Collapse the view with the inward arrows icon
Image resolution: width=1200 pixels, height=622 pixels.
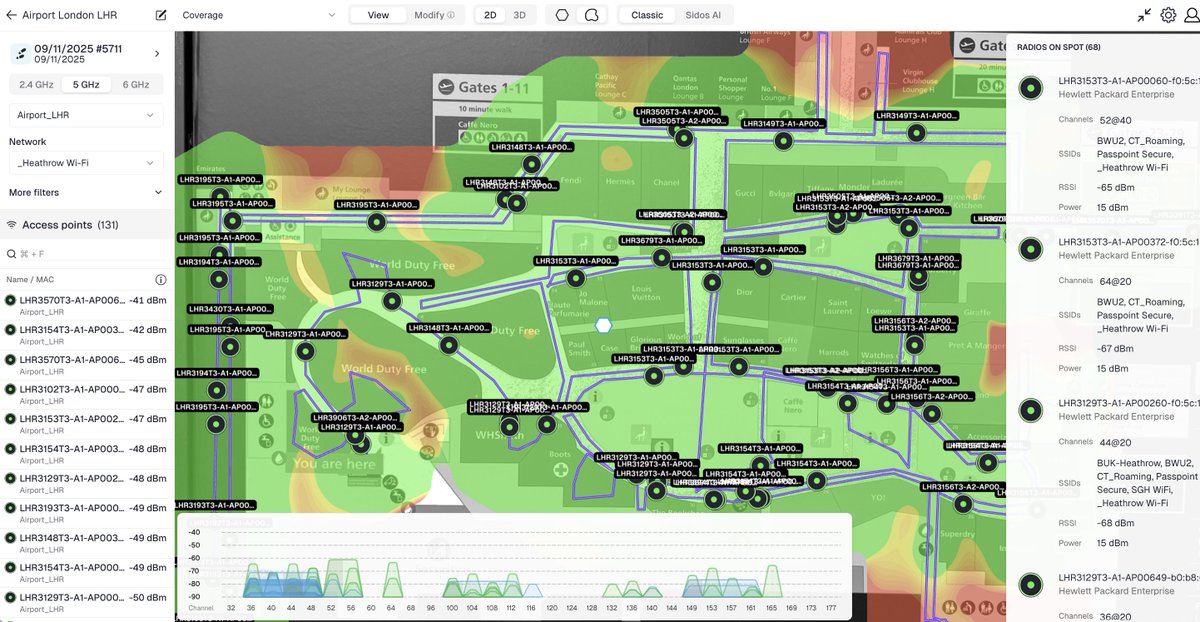1144,15
